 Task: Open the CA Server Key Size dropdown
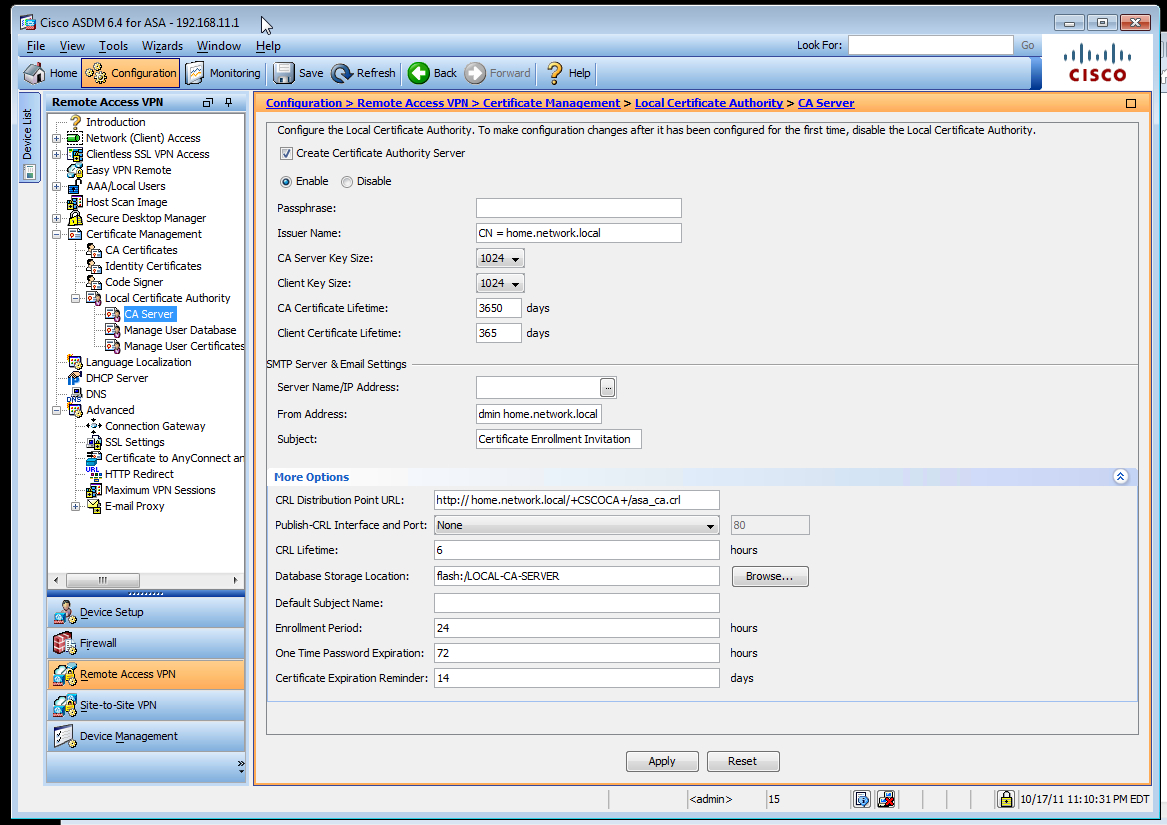500,258
